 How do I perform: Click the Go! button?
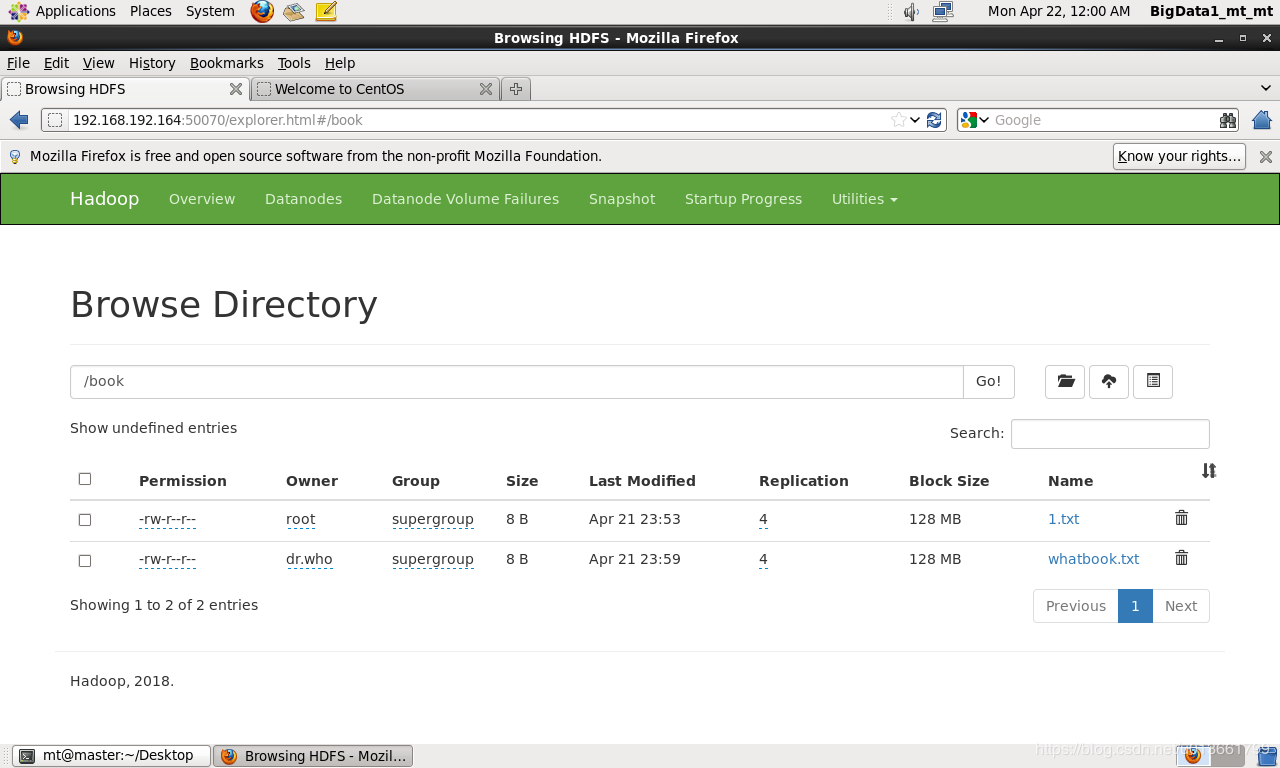(989, 381)
